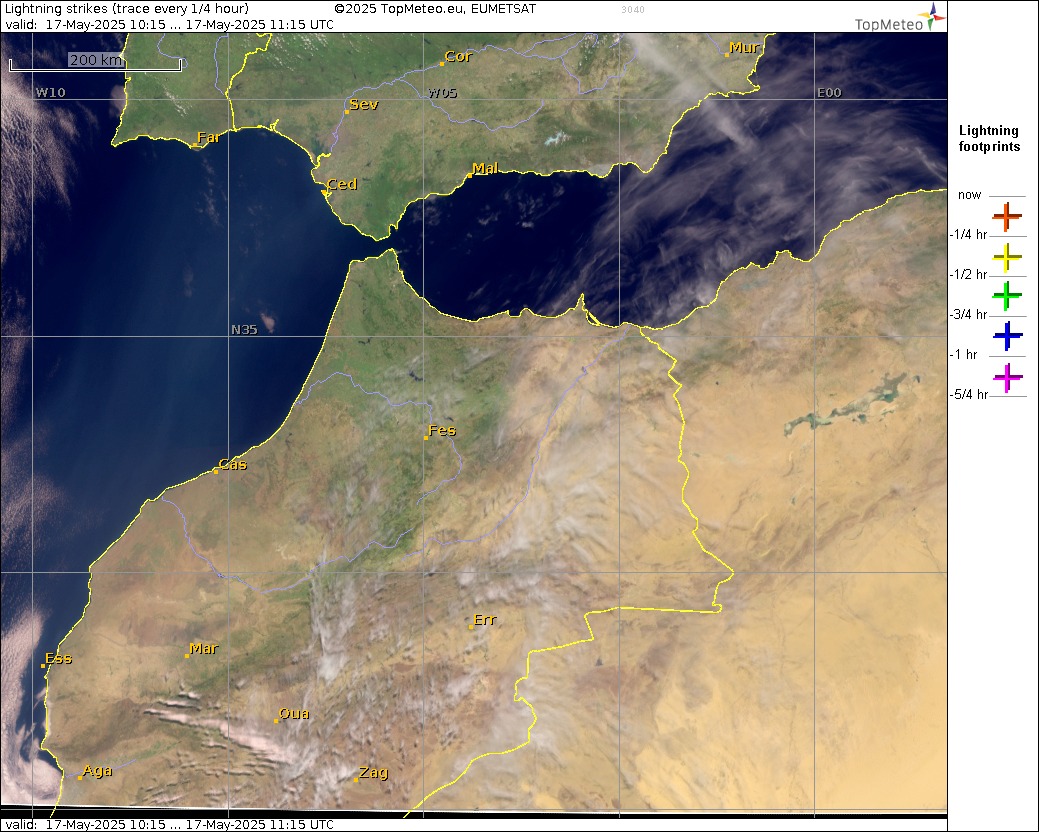Screen dimensions: 1039x832
Task: Click the yellow -1/4 hr lightning cross
Action: click(1007, 257)
